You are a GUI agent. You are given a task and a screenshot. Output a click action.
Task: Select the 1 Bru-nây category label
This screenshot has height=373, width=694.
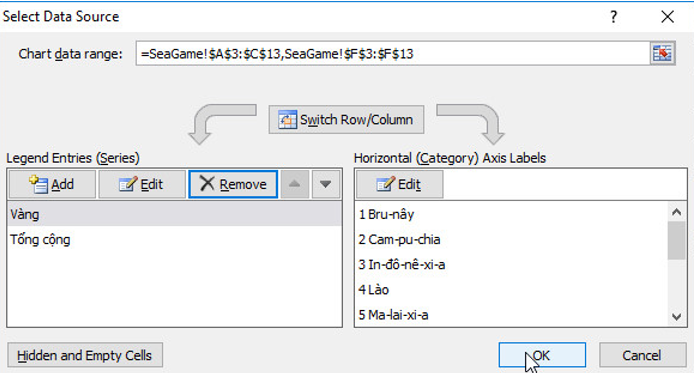512,215
